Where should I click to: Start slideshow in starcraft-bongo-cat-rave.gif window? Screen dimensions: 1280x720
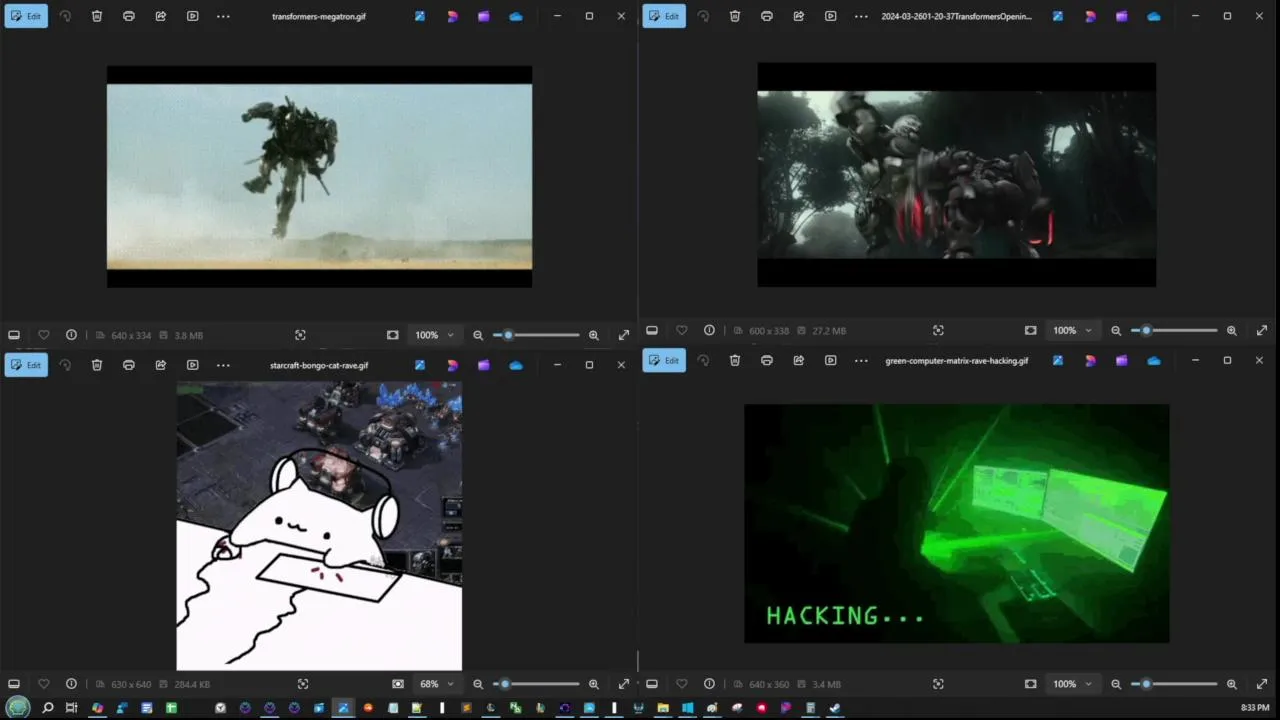coord(193,365)
